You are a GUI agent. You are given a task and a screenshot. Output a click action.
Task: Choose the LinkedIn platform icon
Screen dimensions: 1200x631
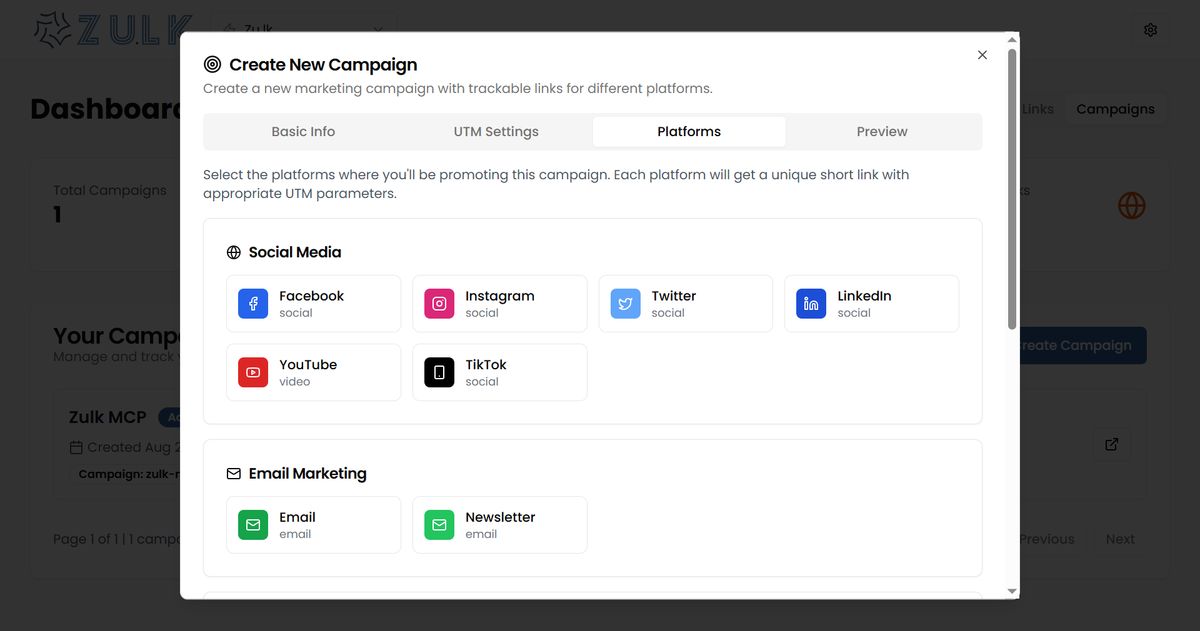(811, 304)
